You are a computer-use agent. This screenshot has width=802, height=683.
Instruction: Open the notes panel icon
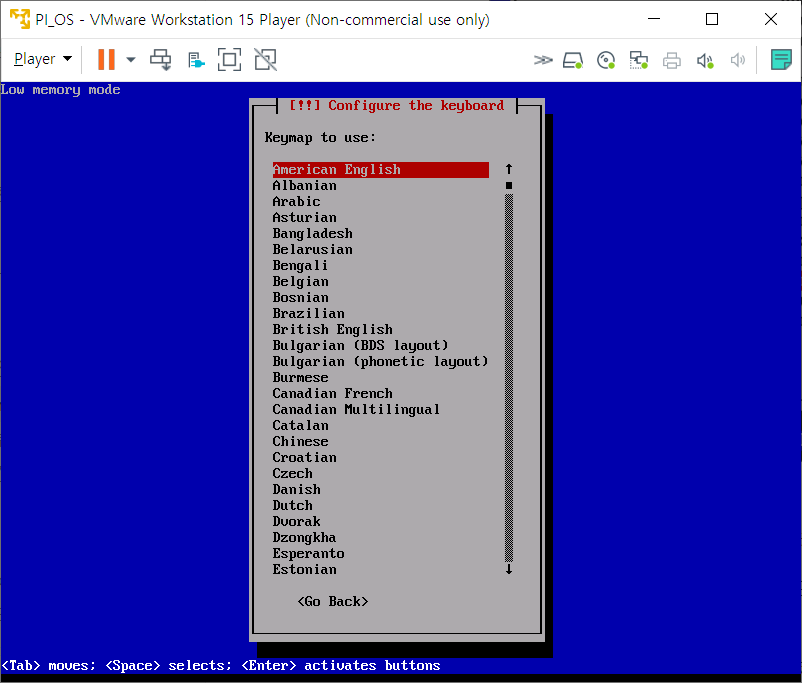point(781,60)
